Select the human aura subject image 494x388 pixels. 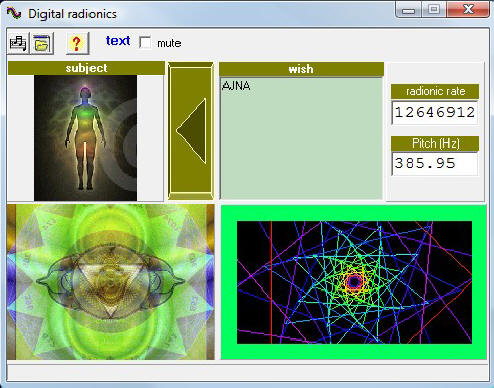[85, 138]
